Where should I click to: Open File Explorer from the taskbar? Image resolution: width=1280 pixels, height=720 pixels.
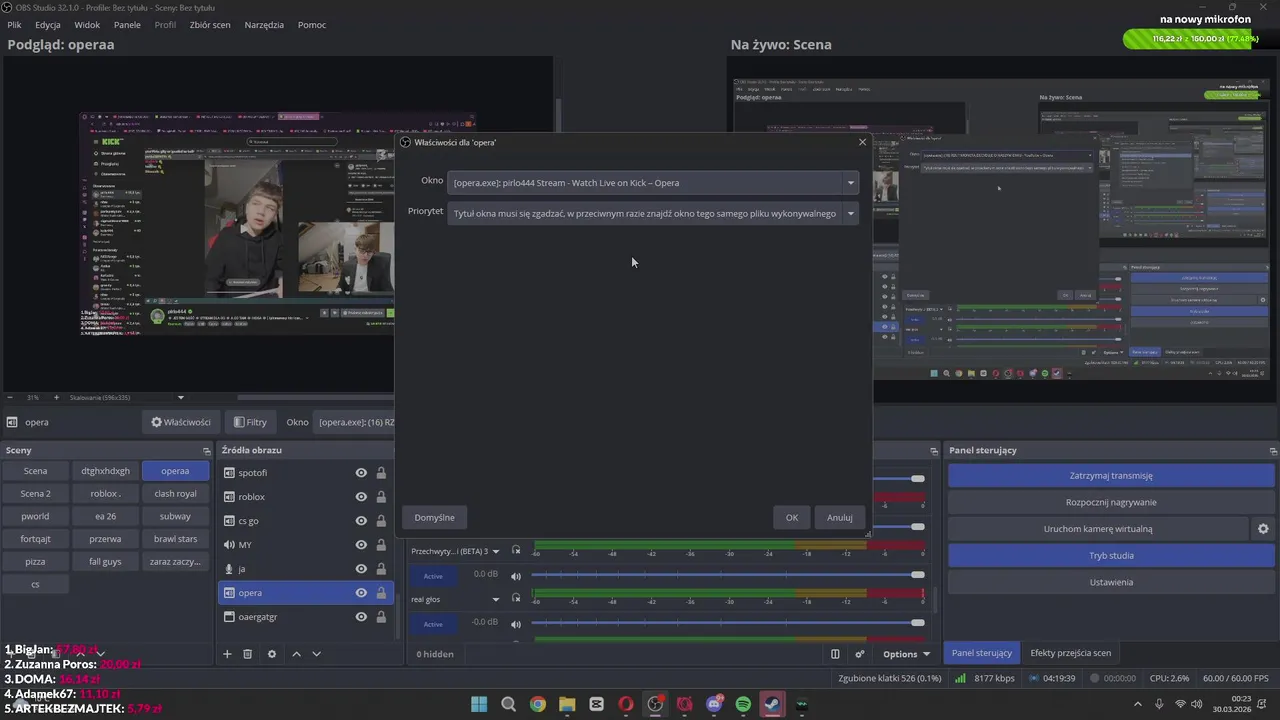[567, 704]
